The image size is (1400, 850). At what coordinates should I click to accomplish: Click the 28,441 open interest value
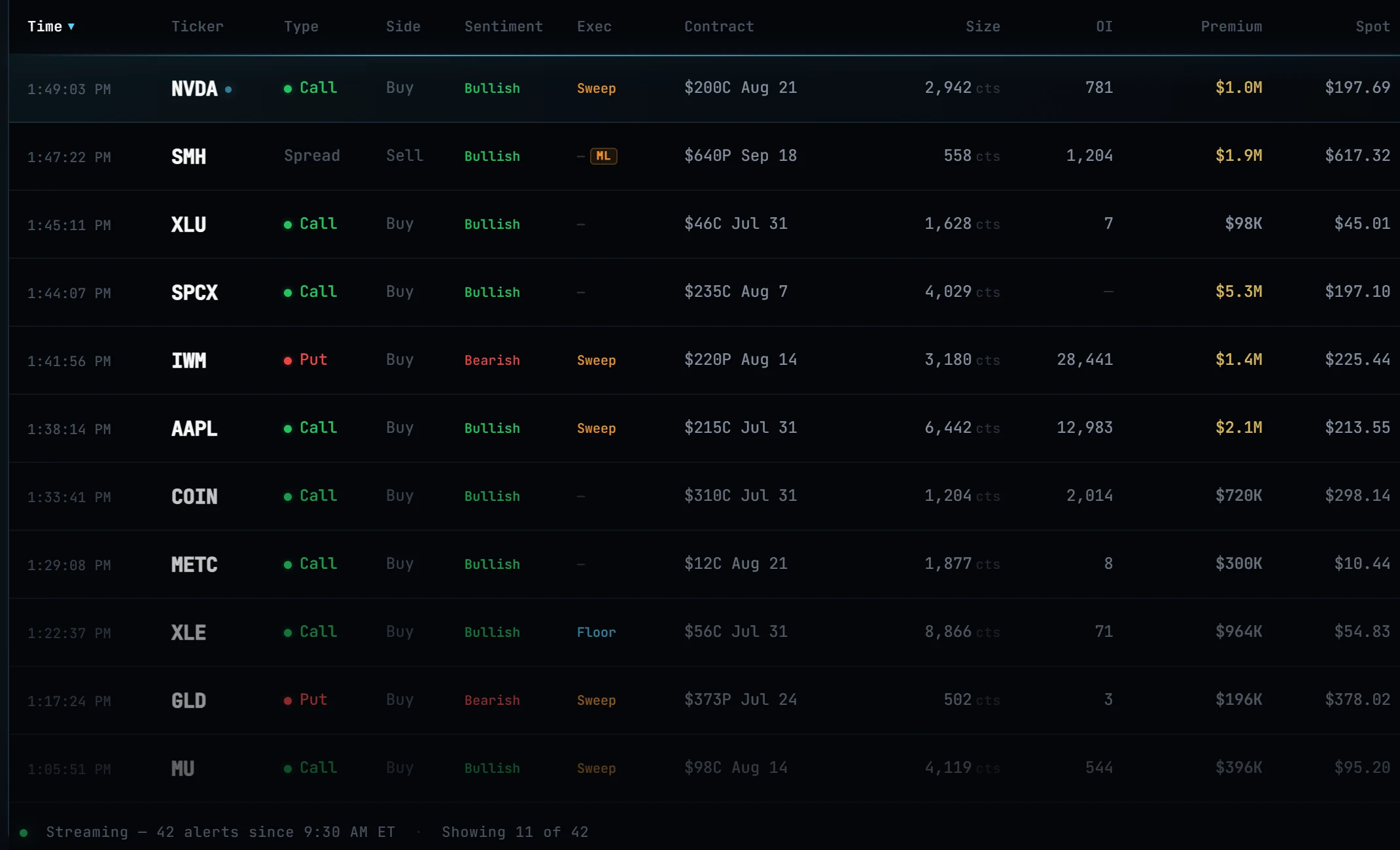click(x=1085, y=360)
